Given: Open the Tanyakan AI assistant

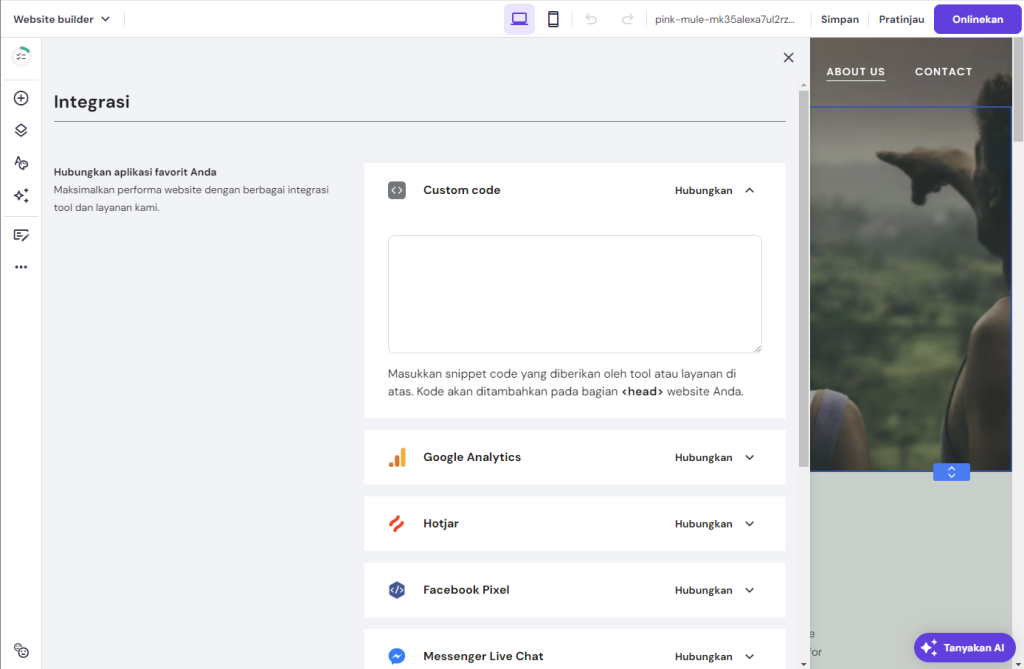Looking at the screenshot, I should pos(963,647).
